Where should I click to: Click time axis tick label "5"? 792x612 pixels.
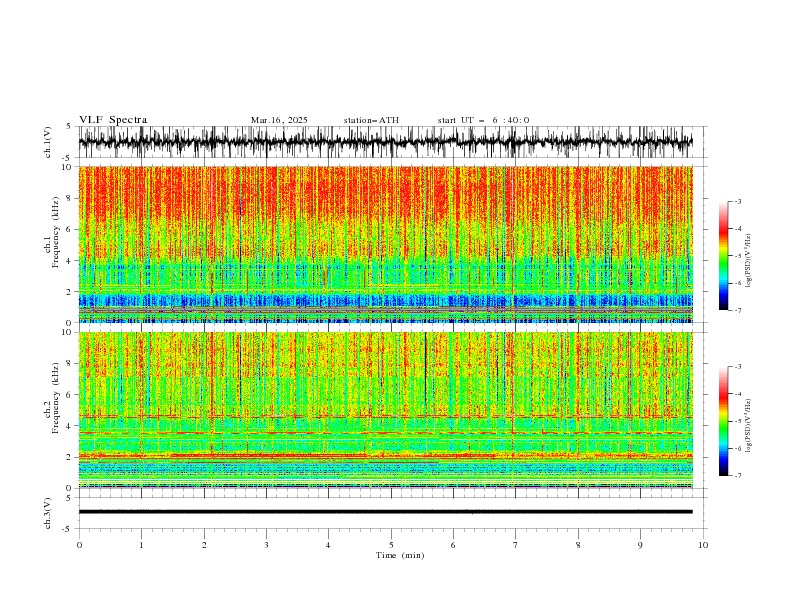pos(391,545)
